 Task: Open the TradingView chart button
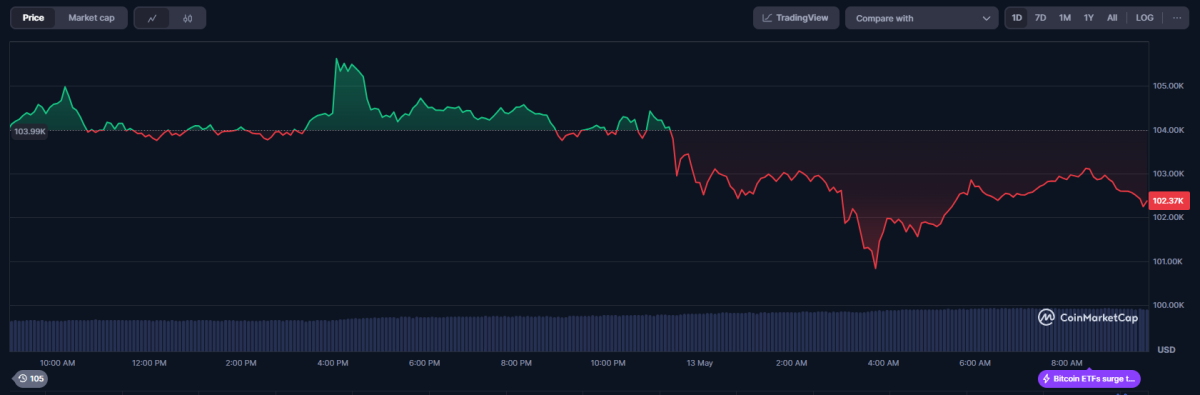[796, 18]
